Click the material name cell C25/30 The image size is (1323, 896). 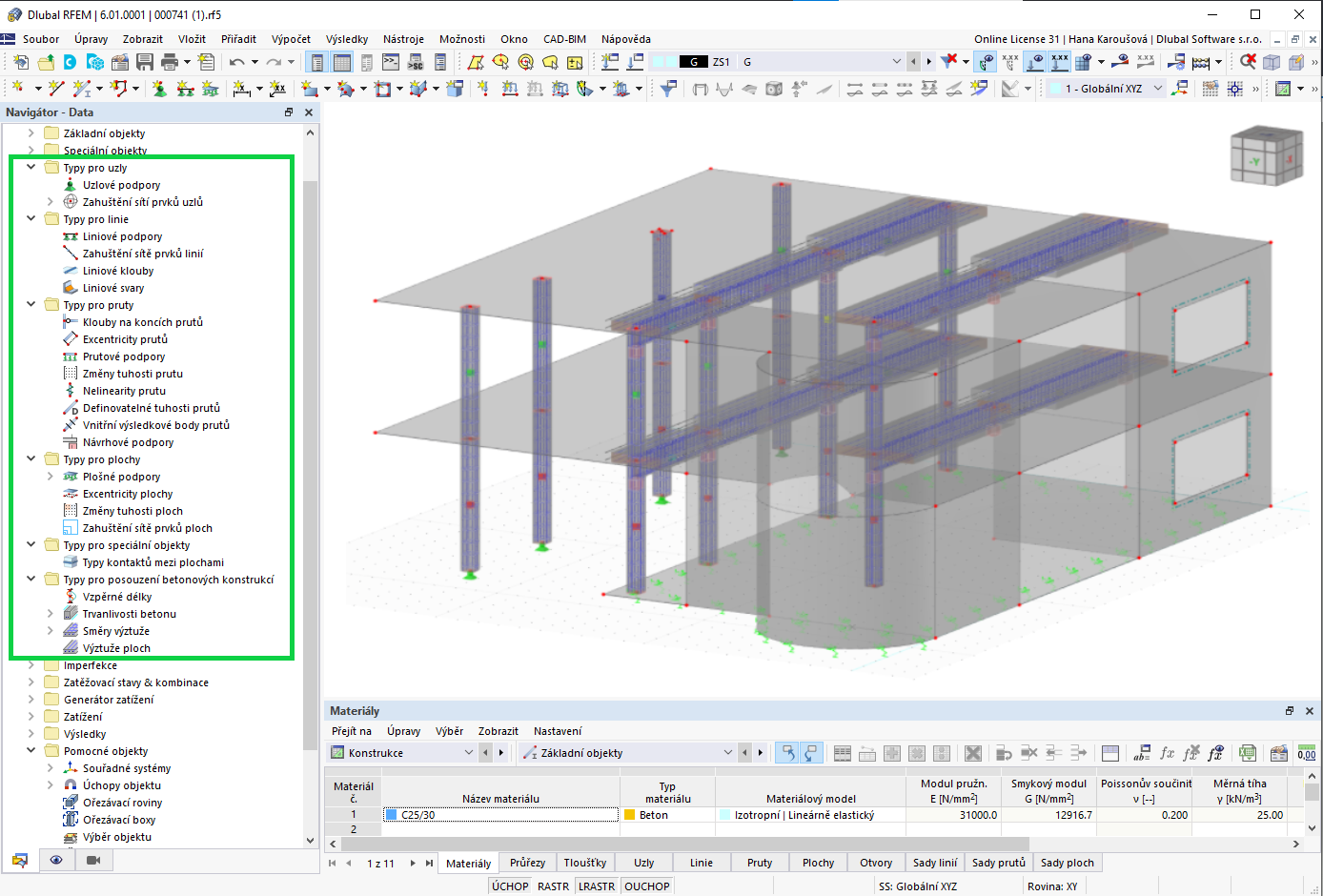click(x=500, y=815)
